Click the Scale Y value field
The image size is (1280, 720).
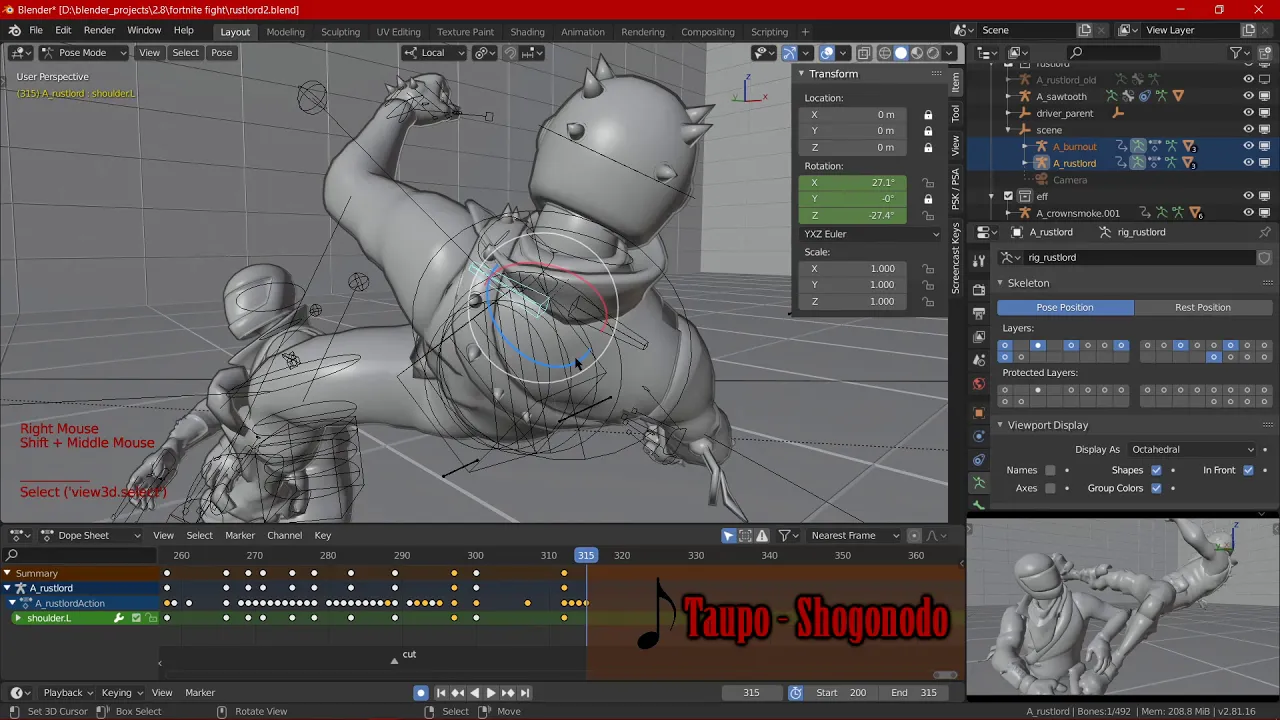(x=853, y=285)
